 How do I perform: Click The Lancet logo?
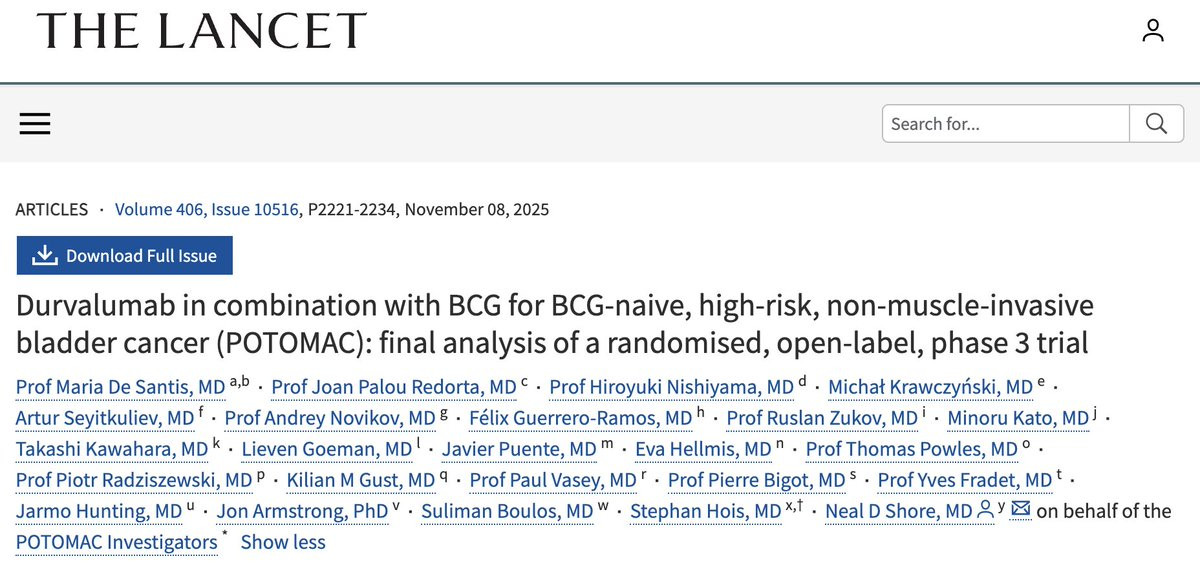(201, 31)
